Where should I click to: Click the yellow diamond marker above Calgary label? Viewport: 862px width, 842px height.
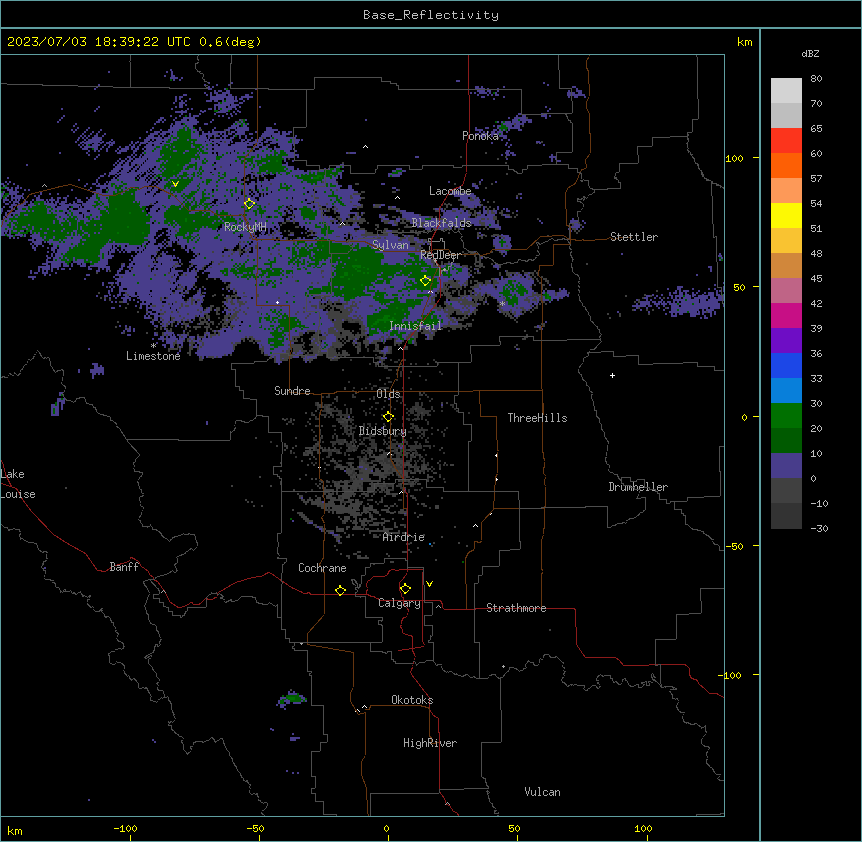(405, 589)
